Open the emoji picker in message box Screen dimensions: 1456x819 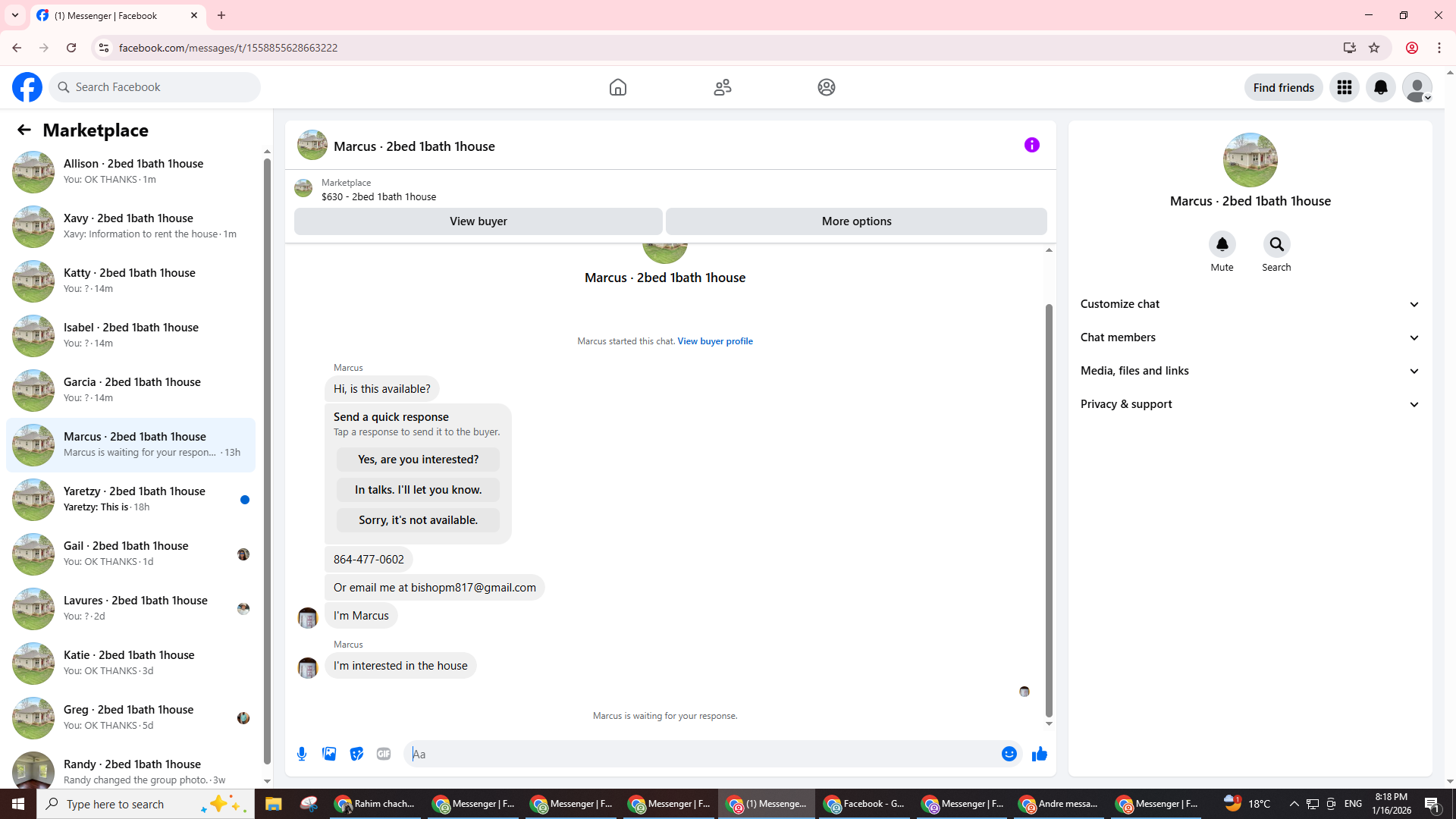(1009, 754)
